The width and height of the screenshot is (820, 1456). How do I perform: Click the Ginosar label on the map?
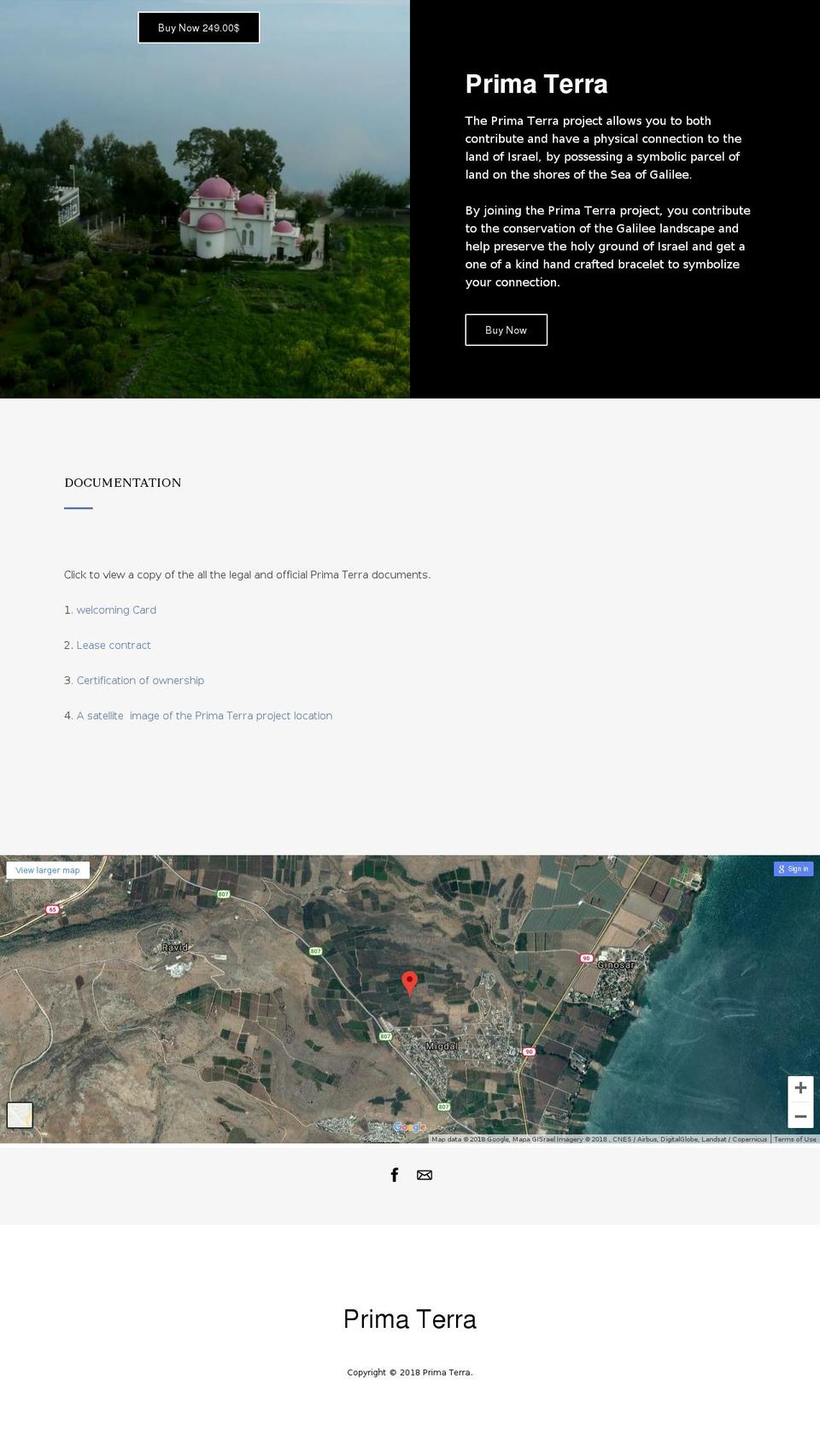tap(616, 965)
